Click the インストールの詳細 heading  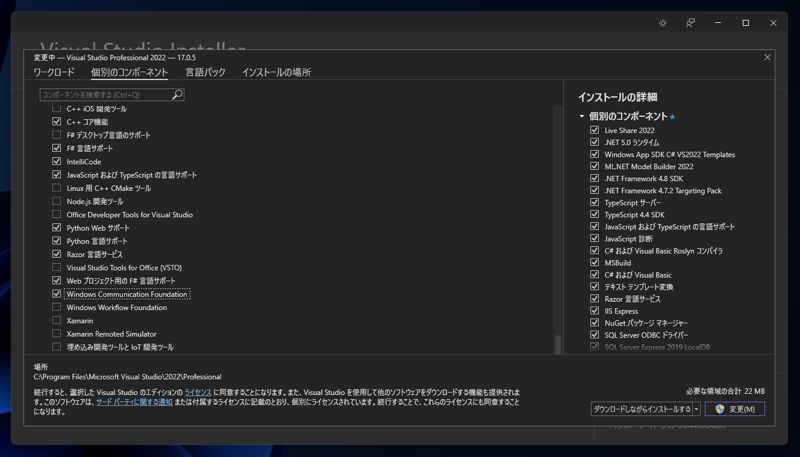617,97
